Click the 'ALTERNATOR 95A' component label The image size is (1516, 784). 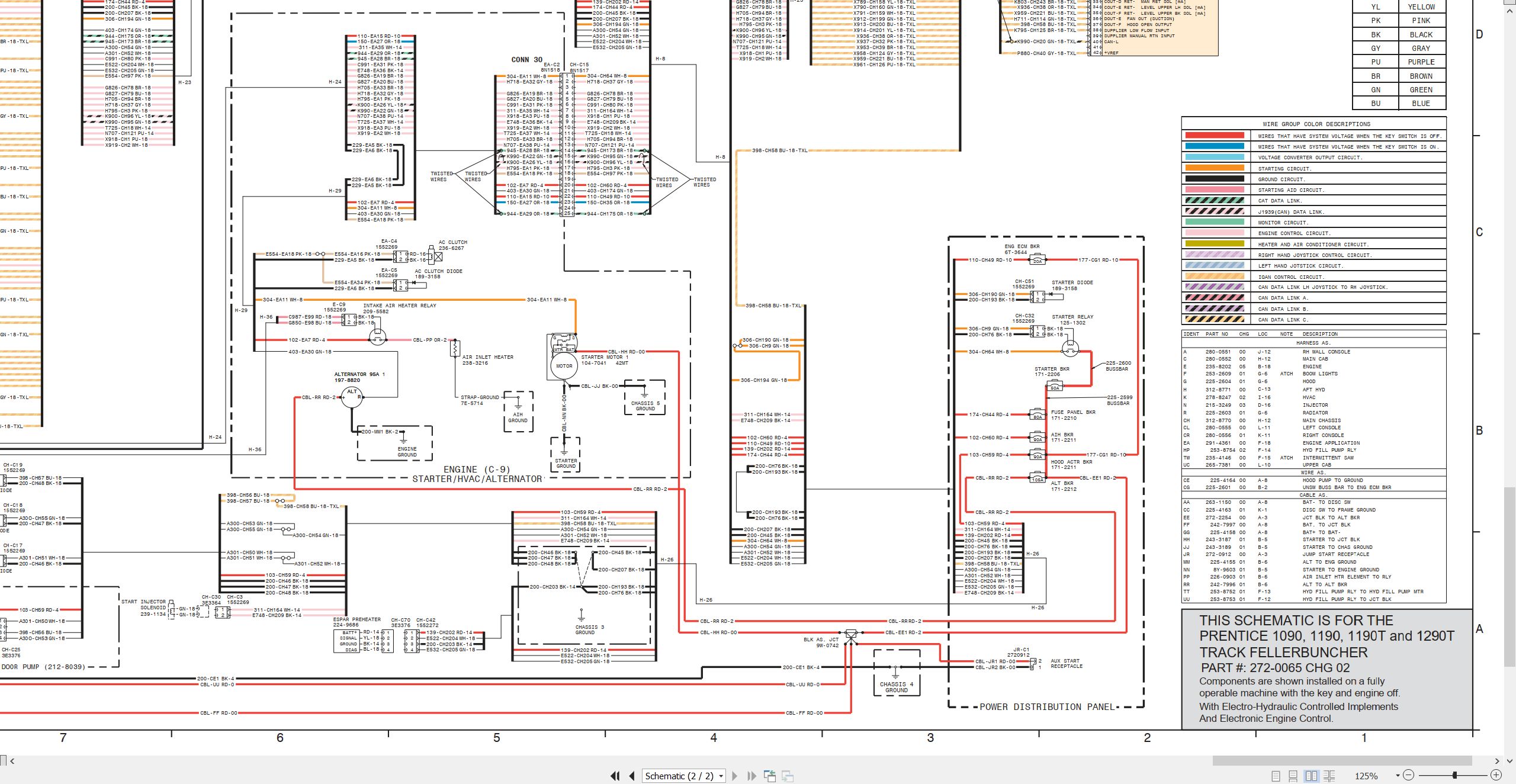tap(359, 374)
